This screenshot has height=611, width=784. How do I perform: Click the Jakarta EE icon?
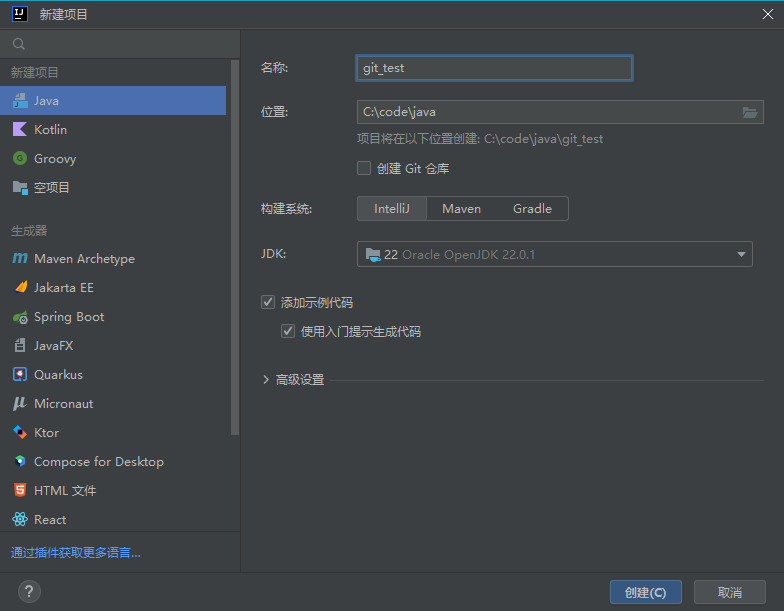(20, 287)
